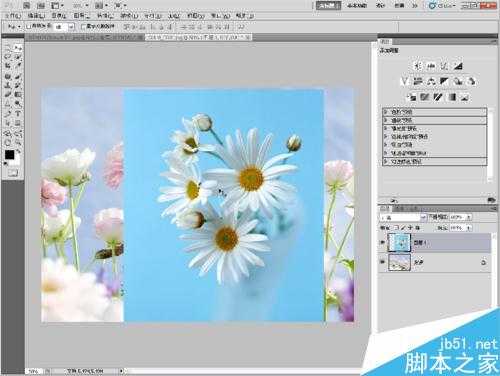Toggle lock all in the Layers panel

tap(417, 228)
